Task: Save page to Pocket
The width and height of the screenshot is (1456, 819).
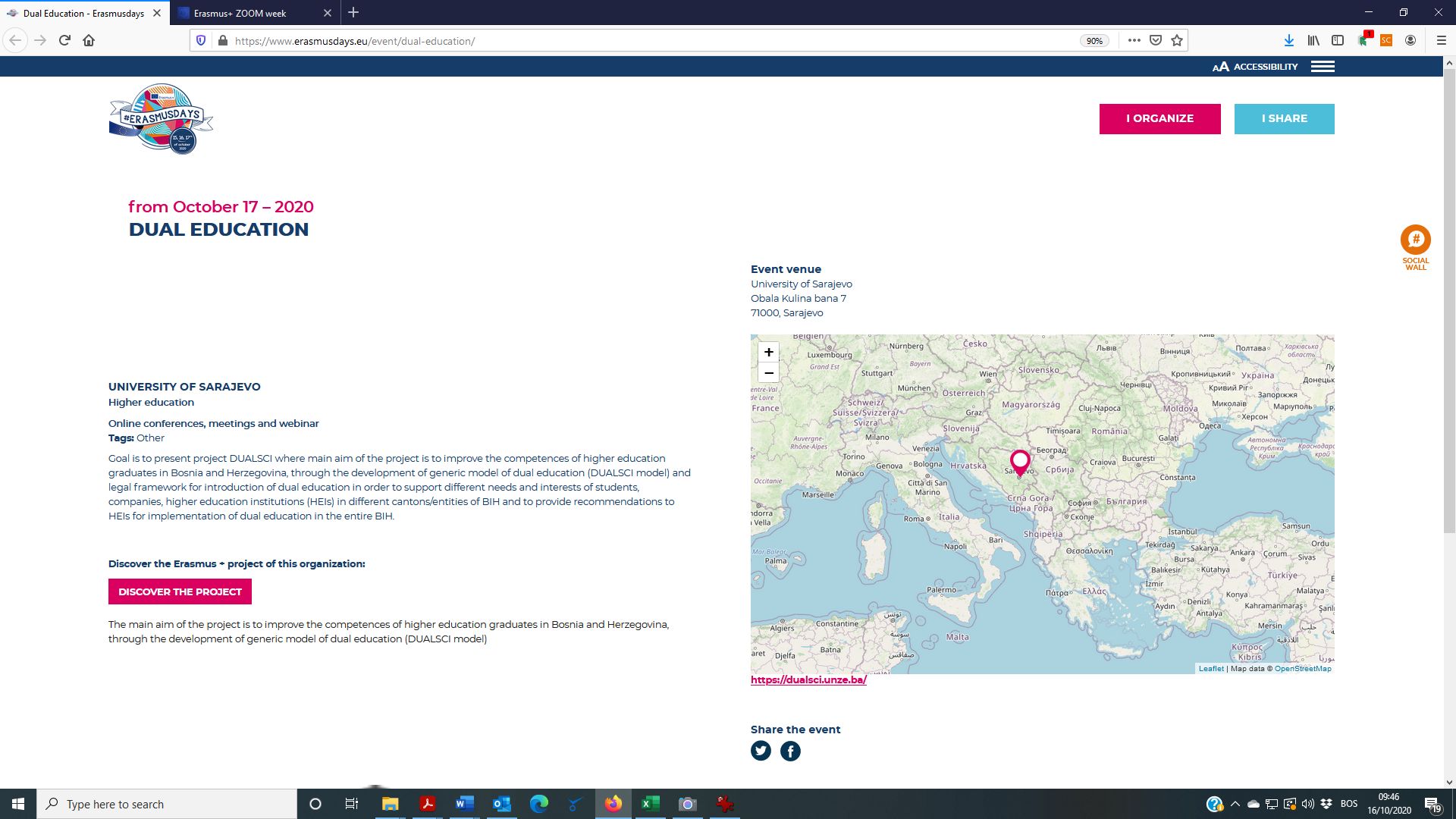Action: pyautogui.click(x=1156, y=41)
